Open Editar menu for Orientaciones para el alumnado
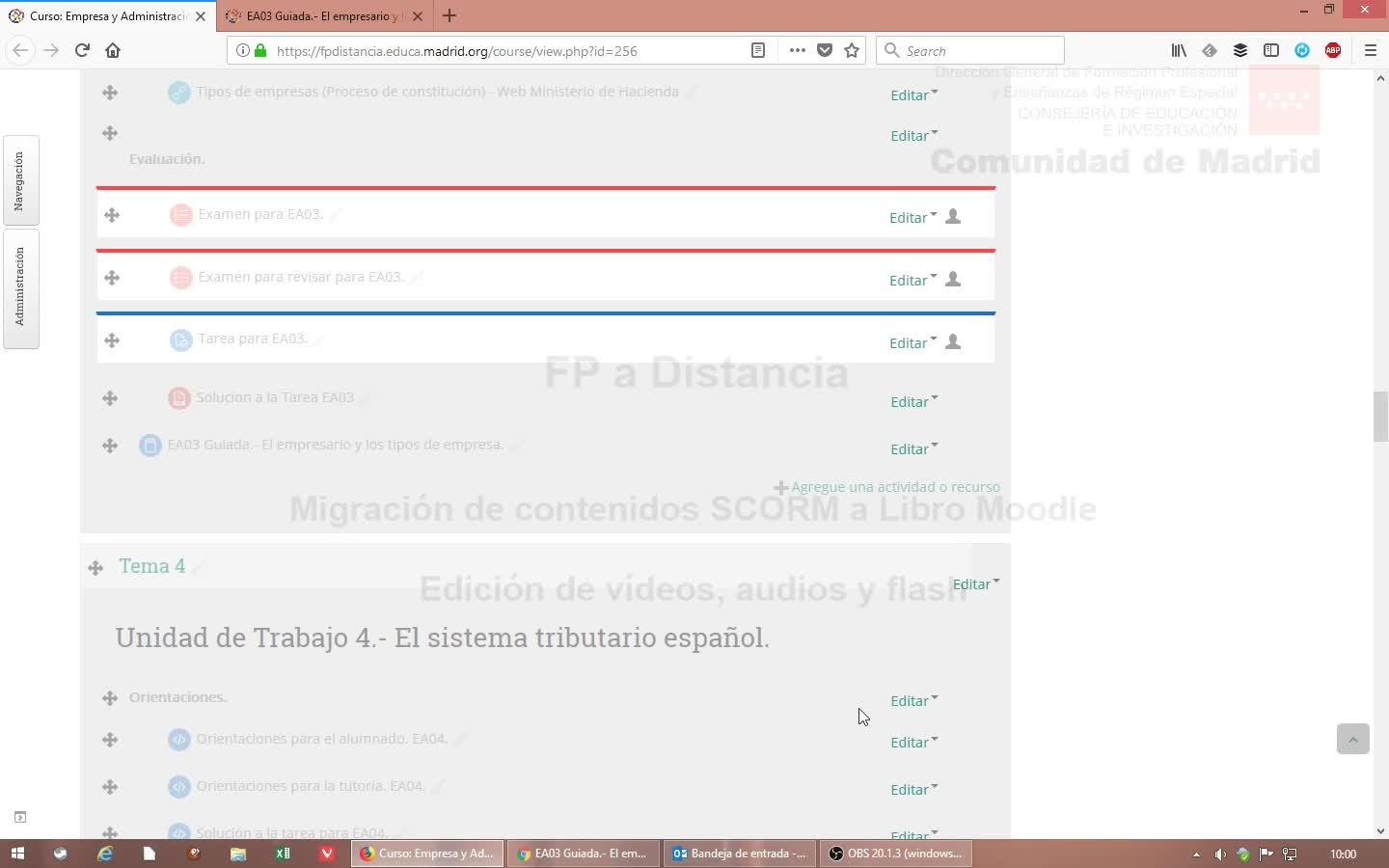Screen dimensions: 1389x868 coord(914,742)
